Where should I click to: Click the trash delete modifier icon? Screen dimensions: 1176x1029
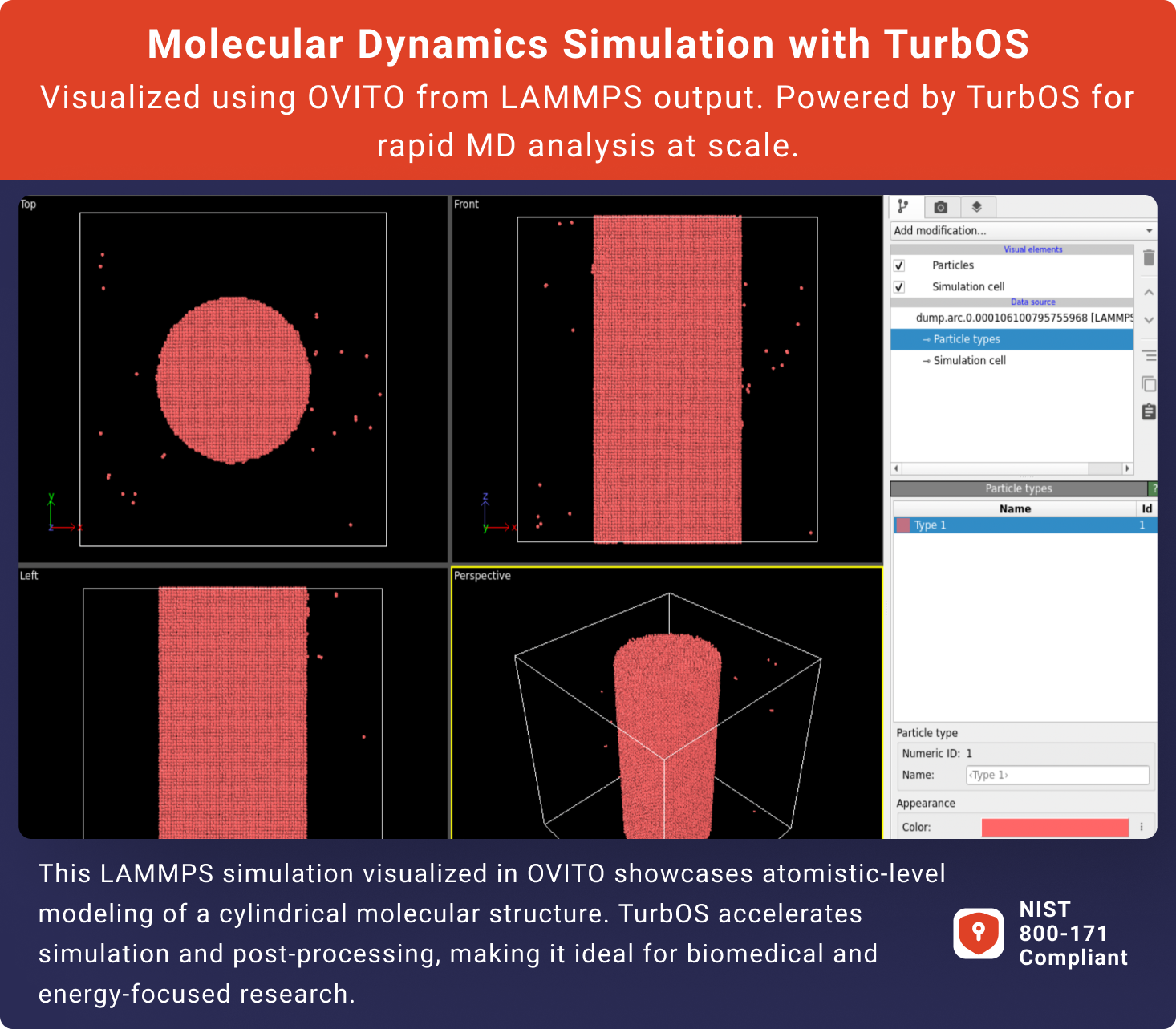point(1149,257)
